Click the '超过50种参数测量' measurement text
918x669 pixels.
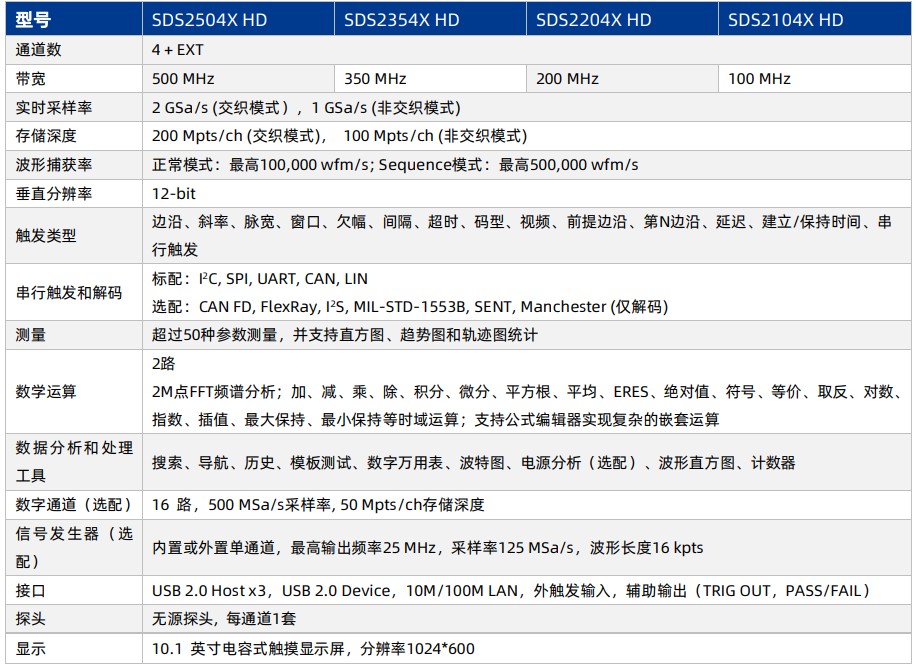(x=344, y=335)
